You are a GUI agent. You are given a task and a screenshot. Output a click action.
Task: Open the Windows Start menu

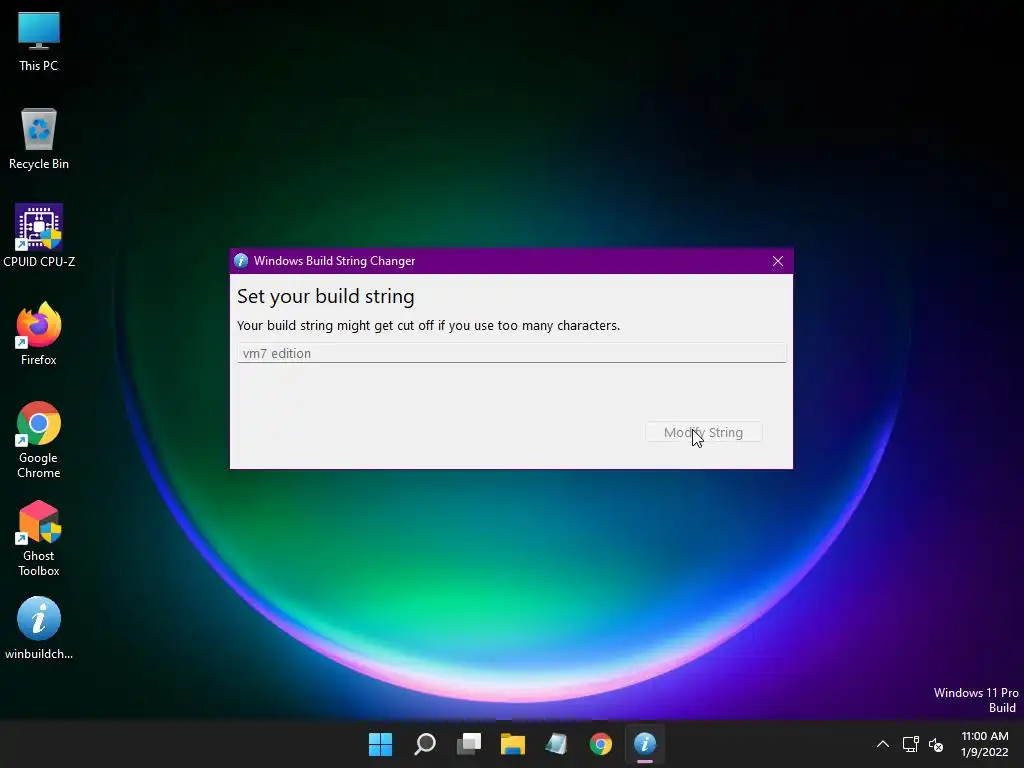tap(380, 744)
